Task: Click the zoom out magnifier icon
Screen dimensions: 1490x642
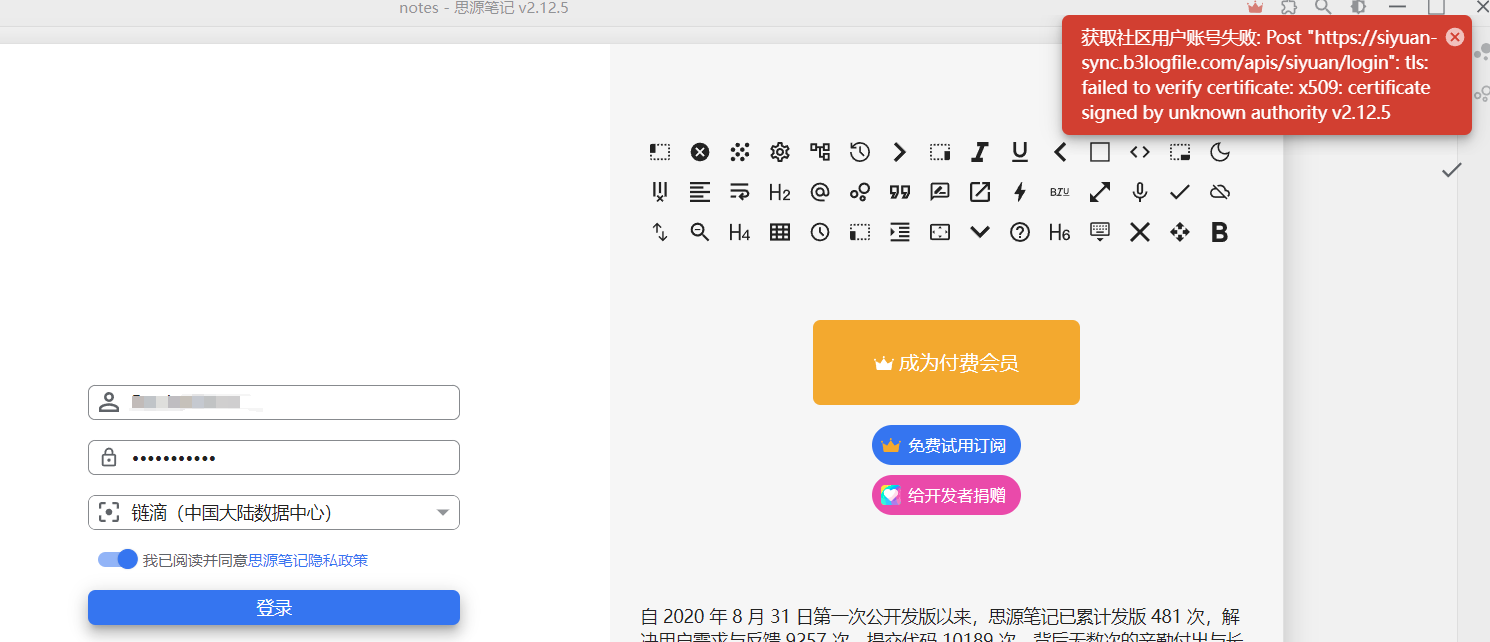Action: (x=700, y=232)
